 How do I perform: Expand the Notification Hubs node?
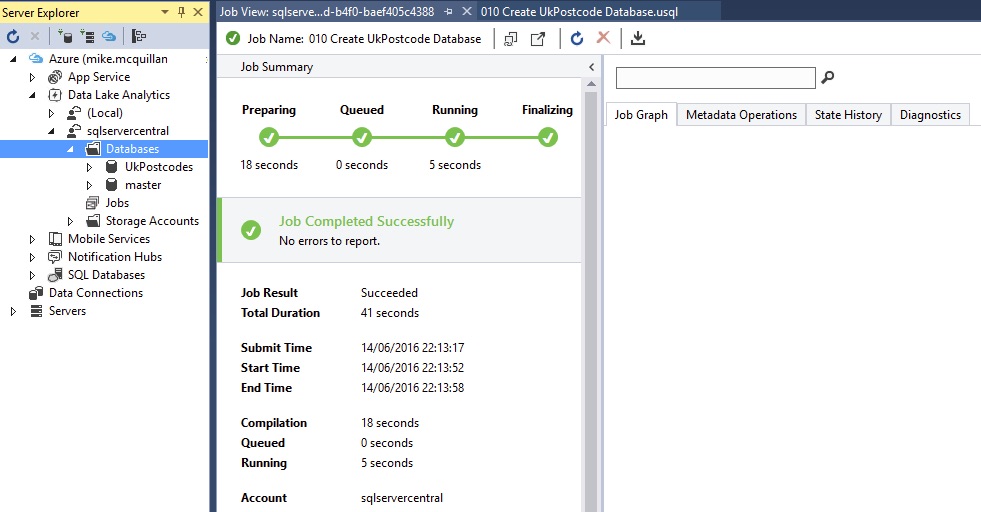click(33, 257)
